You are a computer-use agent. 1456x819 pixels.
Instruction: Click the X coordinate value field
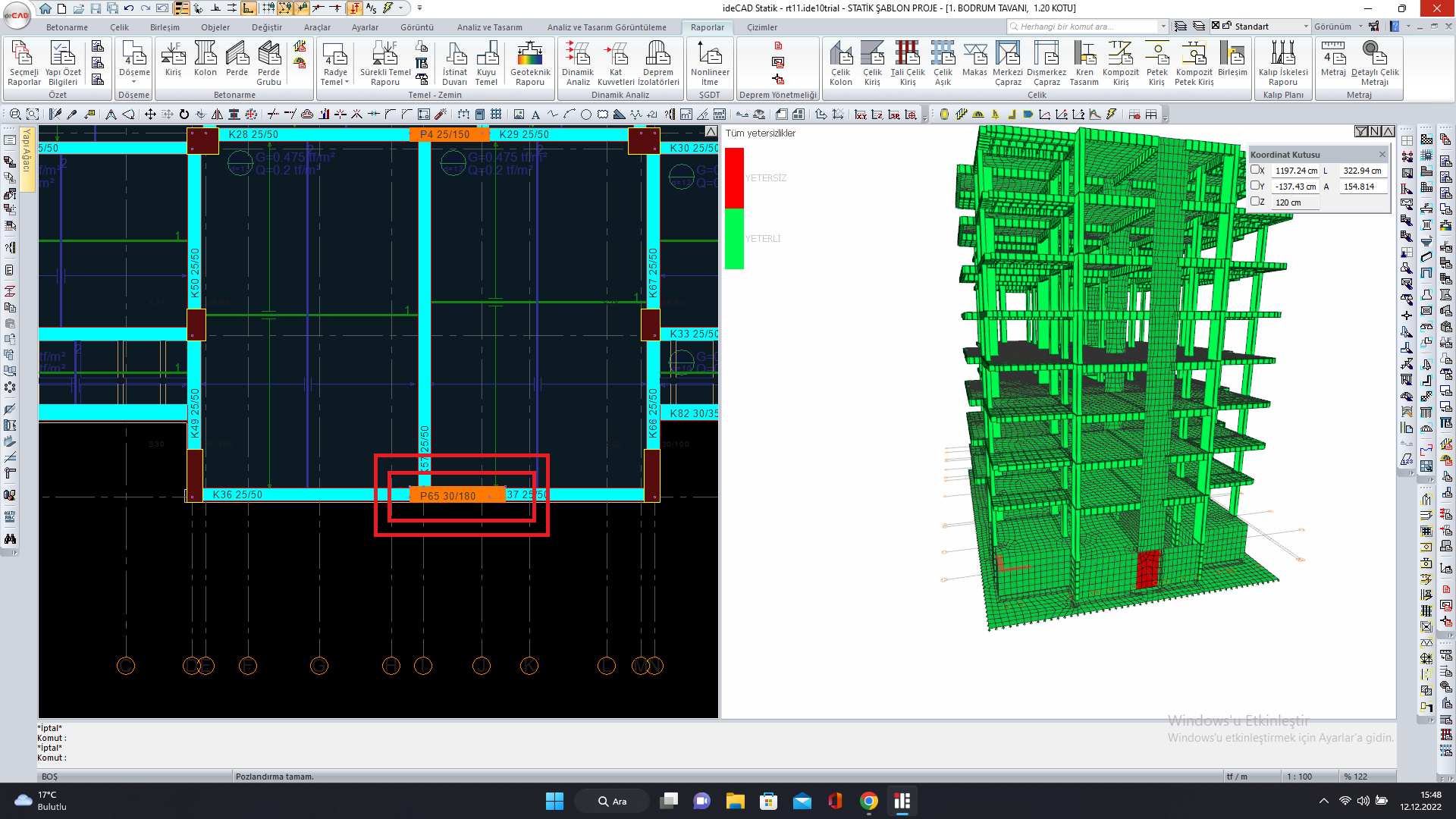tap(1295, 171)
